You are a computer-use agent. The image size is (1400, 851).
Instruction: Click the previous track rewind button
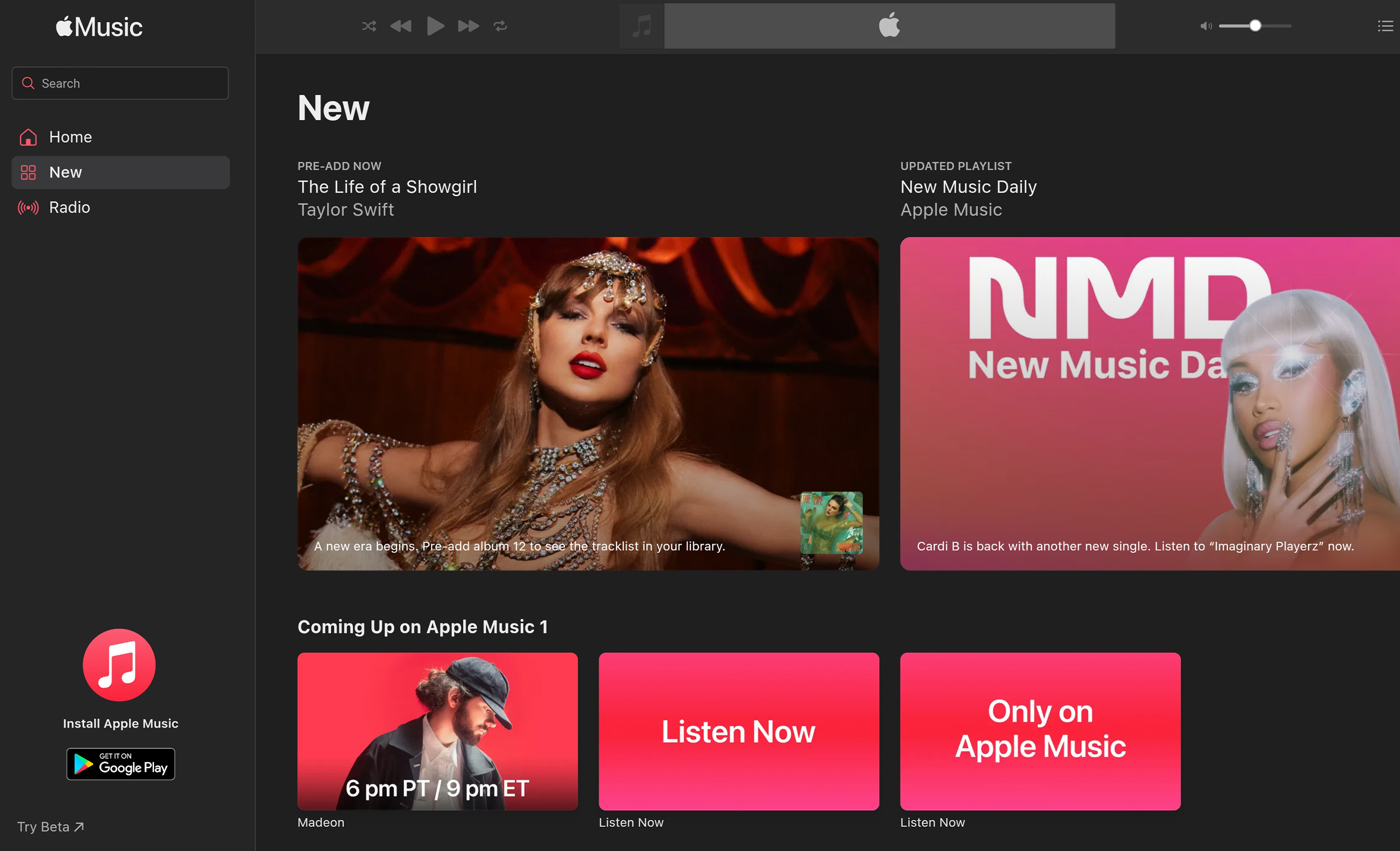pos(401,26)
